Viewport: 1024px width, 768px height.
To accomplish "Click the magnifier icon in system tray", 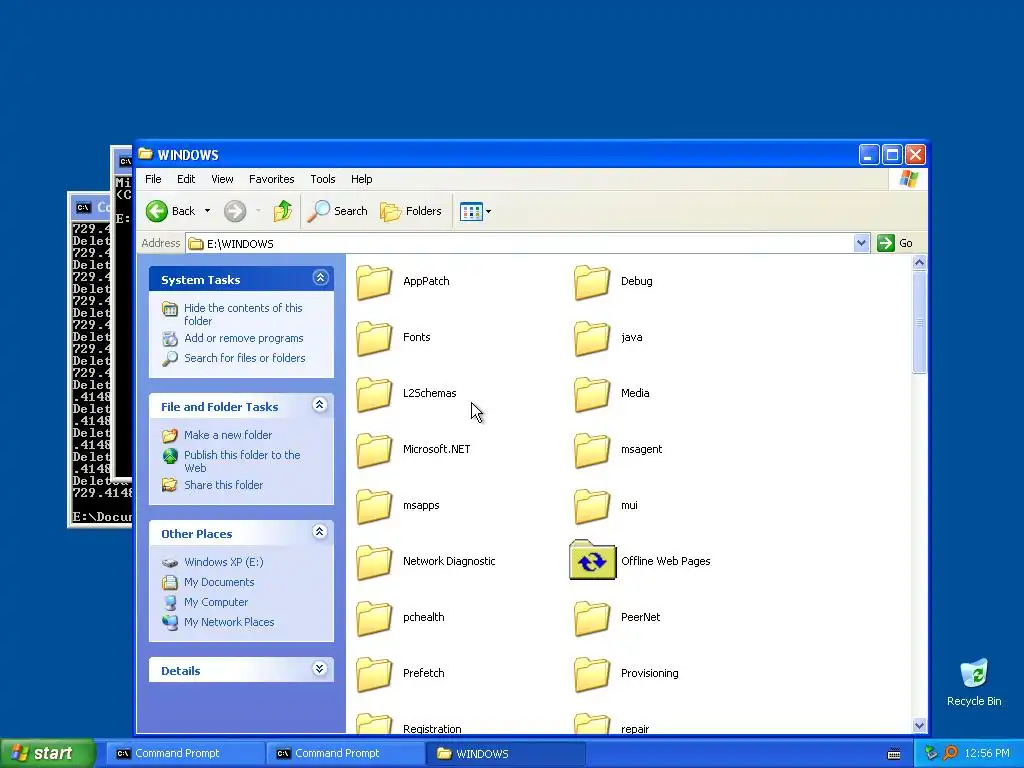I will (x=950, y=753).
